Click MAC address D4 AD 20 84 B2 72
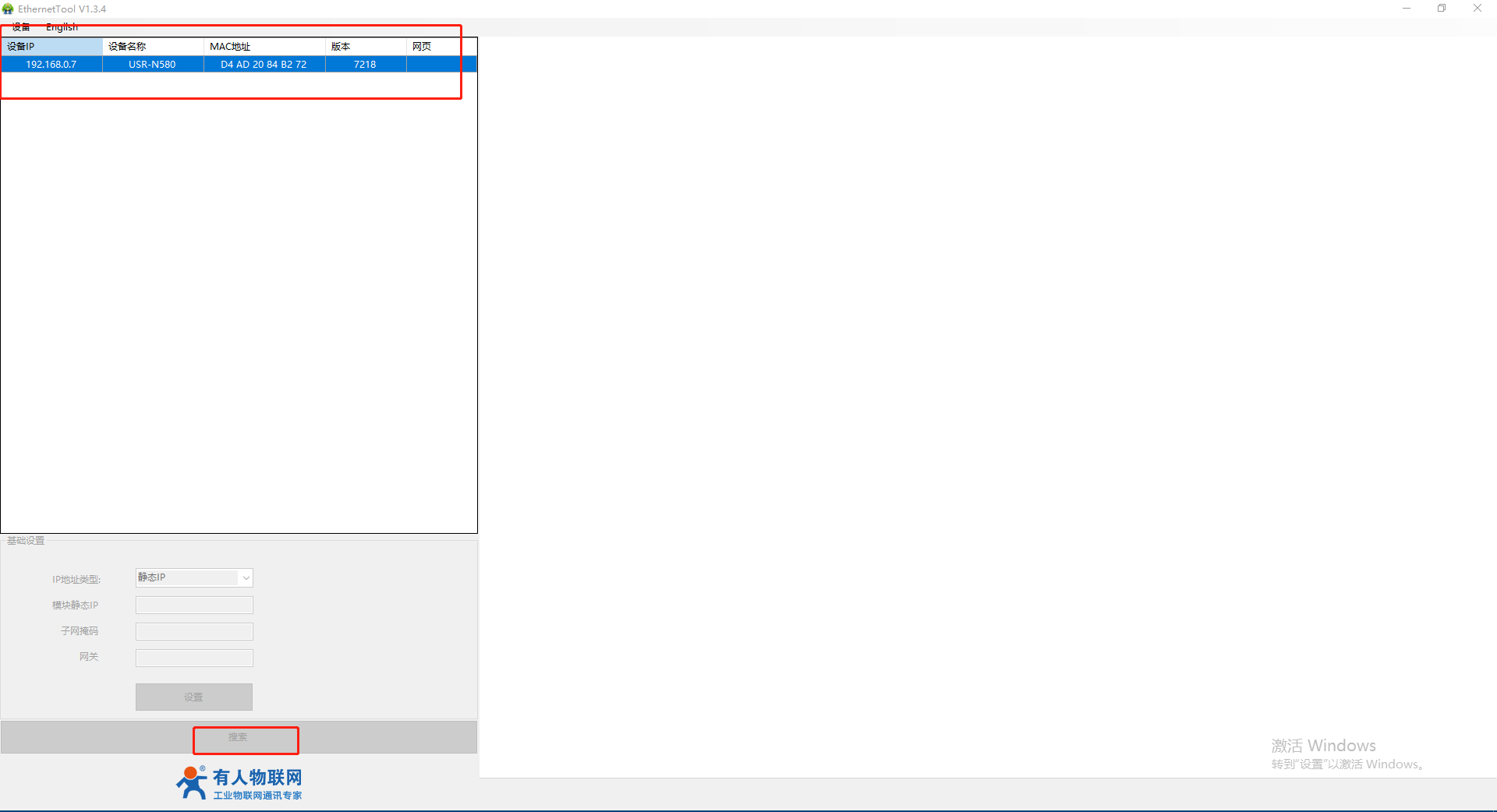Image resolution: width=1497 pixels, height=812 pixels. click(264, 65)
